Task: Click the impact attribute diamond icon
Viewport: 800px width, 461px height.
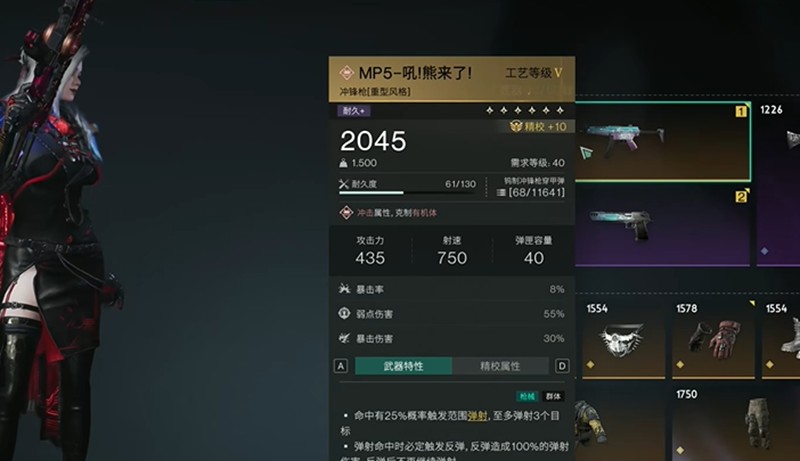Action: click(x=346, y=213)
